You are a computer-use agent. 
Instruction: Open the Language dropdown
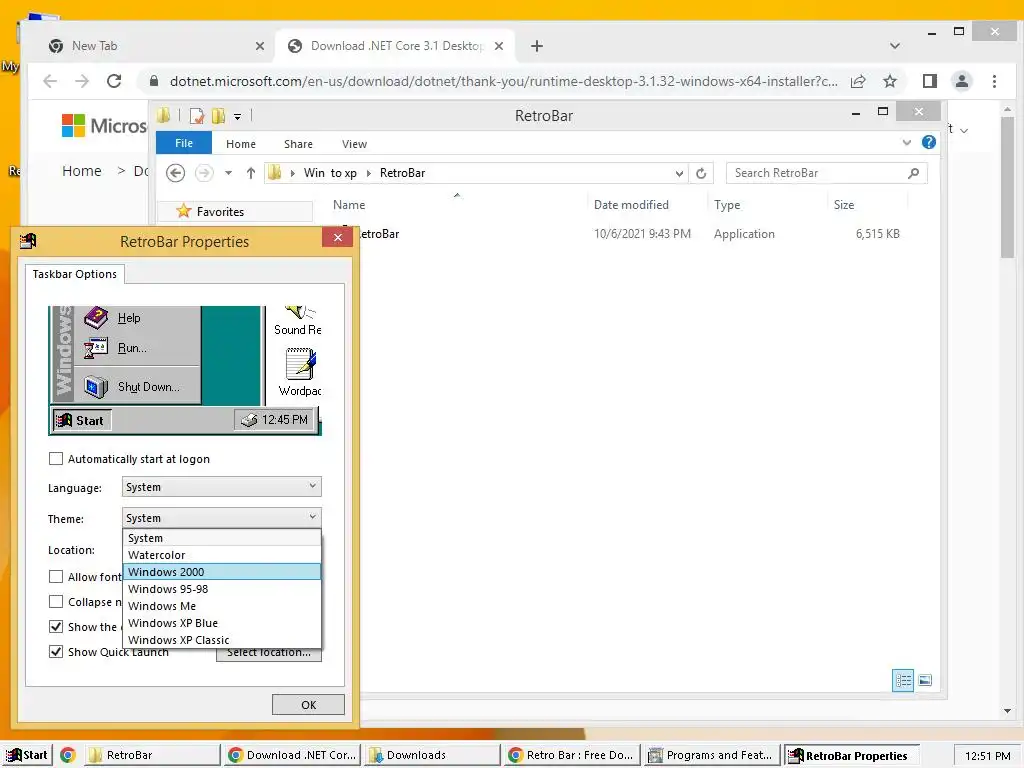tap(221, 487)
